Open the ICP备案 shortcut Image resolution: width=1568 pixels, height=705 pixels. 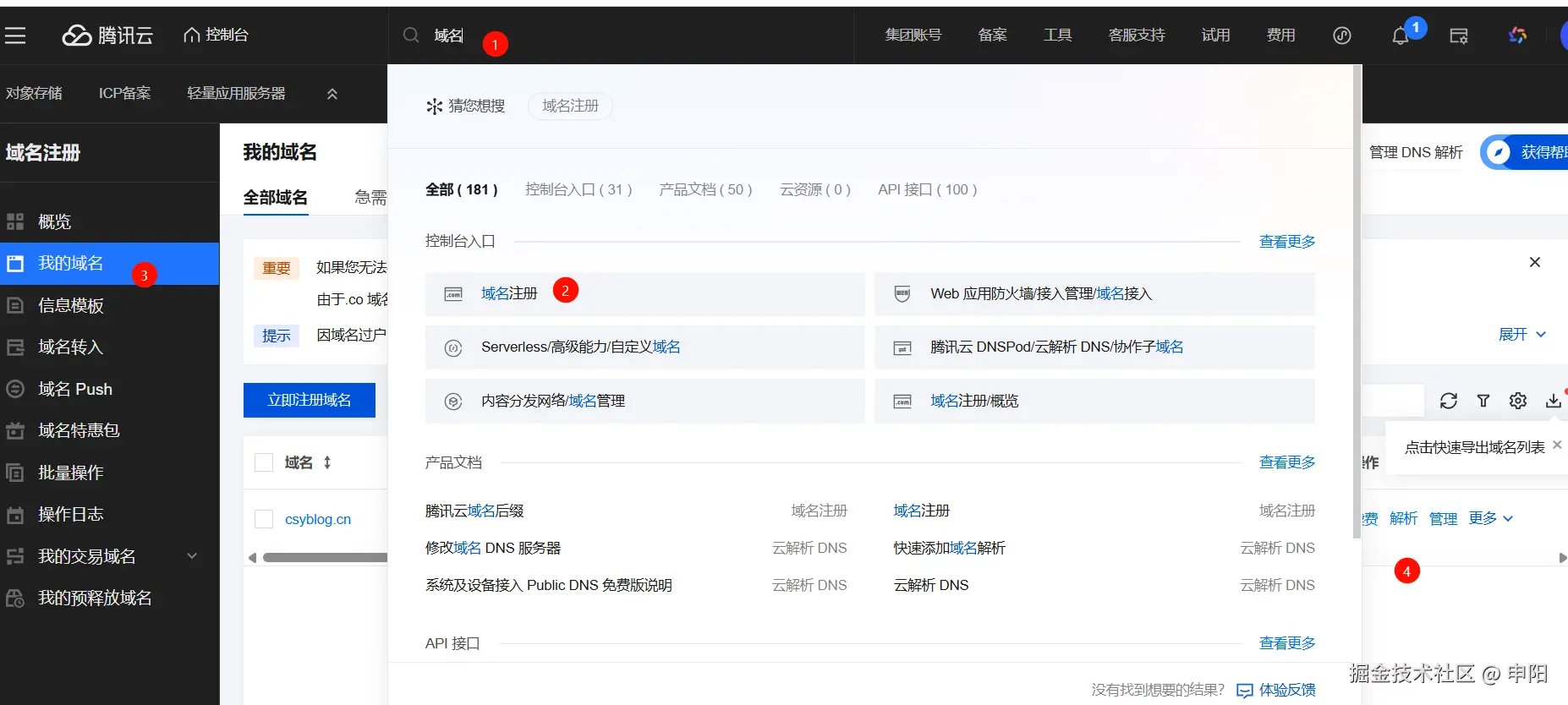124,93
